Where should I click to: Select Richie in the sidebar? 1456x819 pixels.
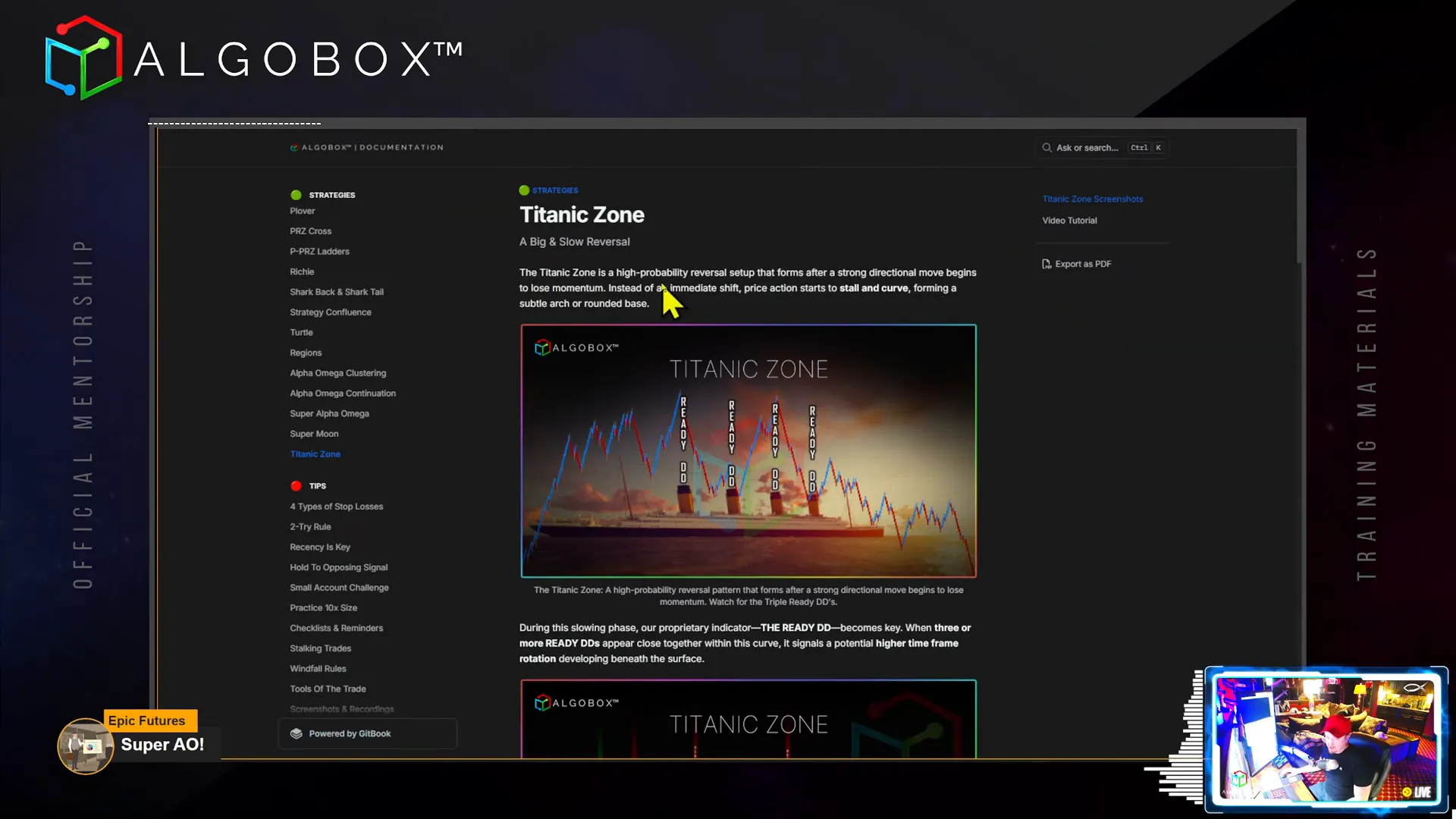302,271
